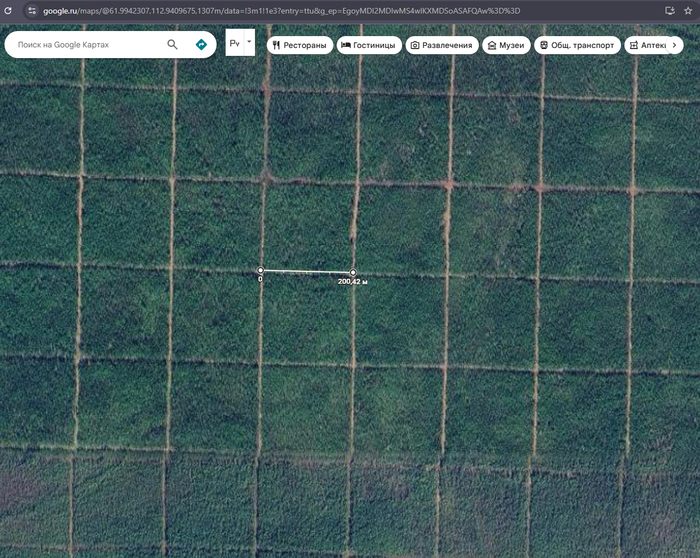Select the Гостиницы category chip
The height and width of the screenshot is (558, 700).
pyautogui.click(x=368, y=45)
